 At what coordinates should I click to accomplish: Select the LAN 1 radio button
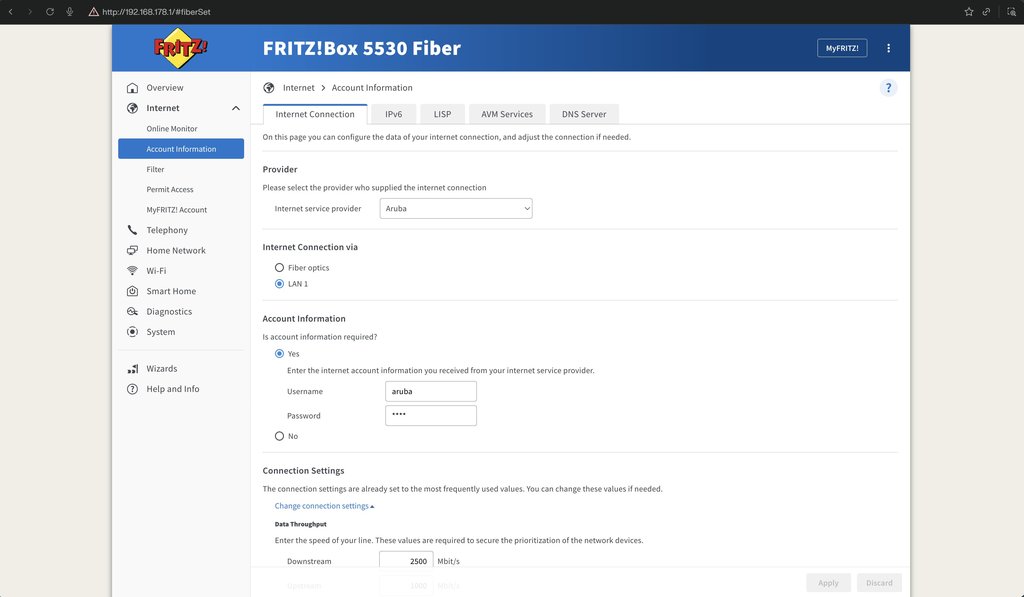[280, 283]
